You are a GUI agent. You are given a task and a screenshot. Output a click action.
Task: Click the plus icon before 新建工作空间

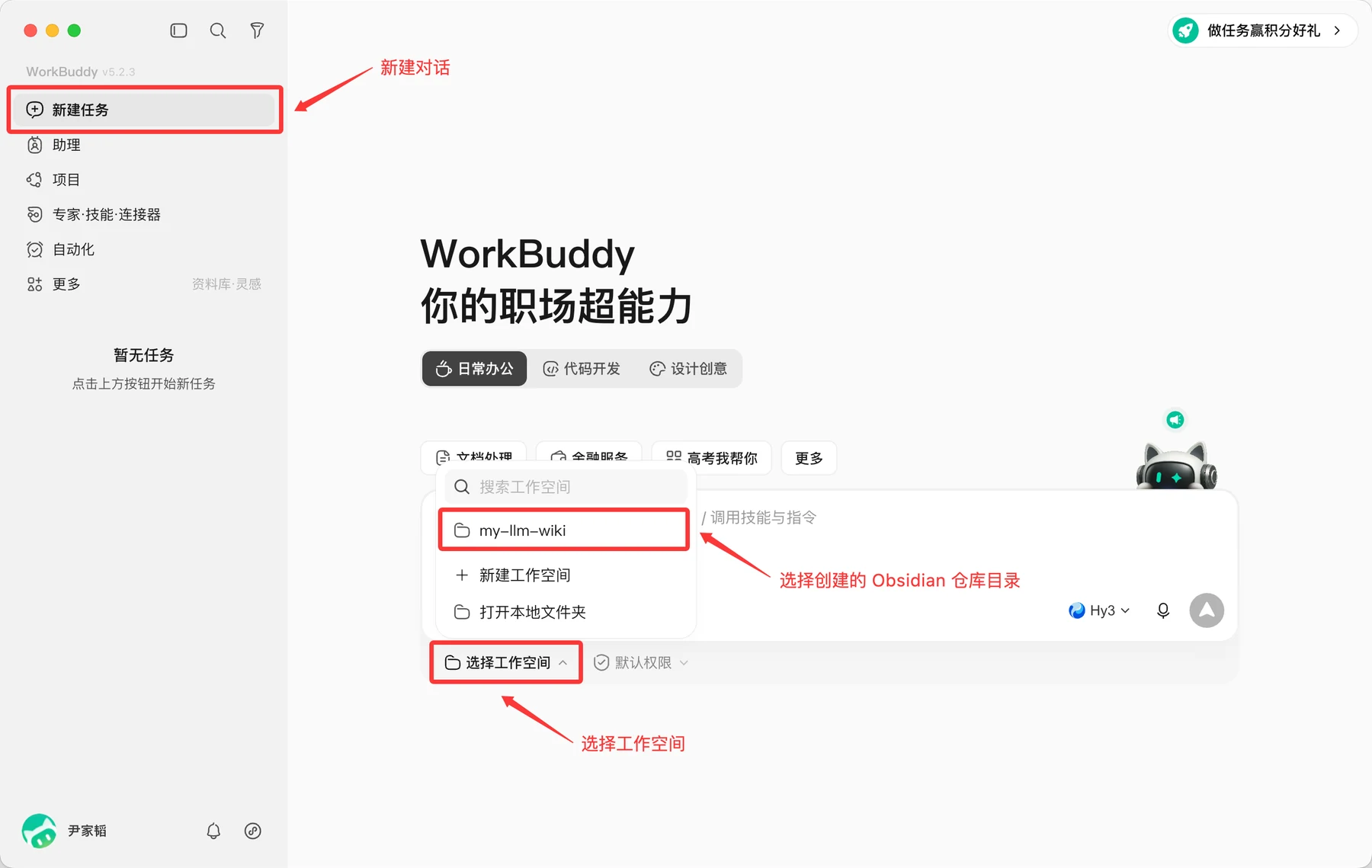pos(461,575)
